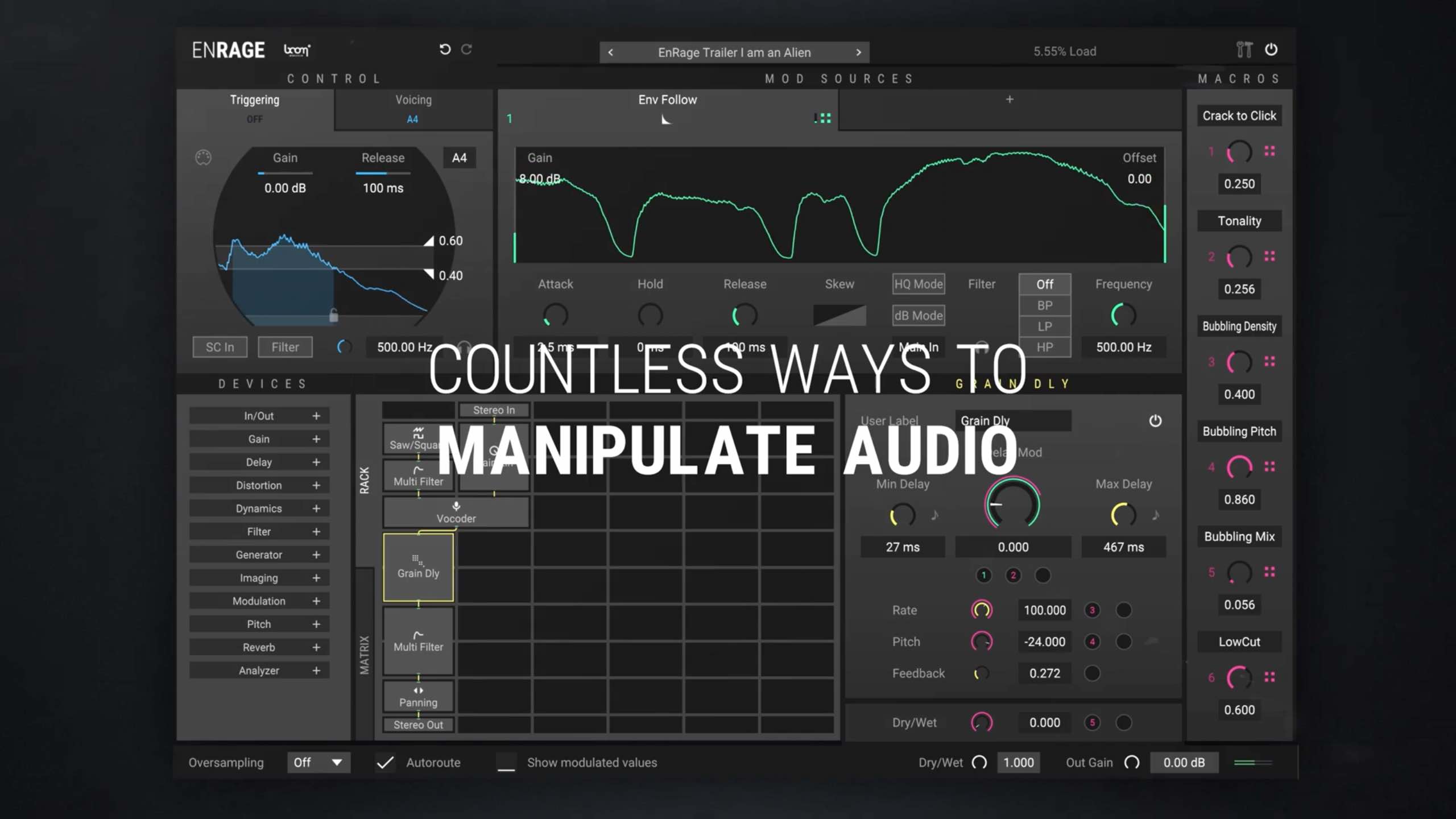Expand the Reverb device category

316,647
